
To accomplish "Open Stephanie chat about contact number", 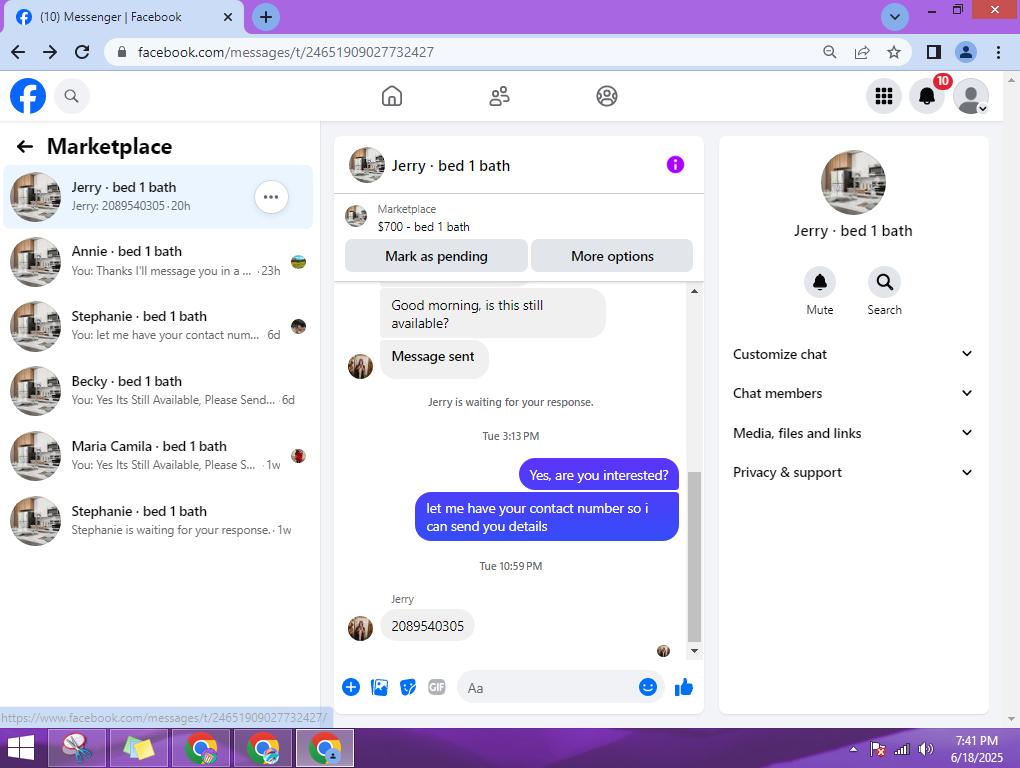I will [x=158, y=326].
